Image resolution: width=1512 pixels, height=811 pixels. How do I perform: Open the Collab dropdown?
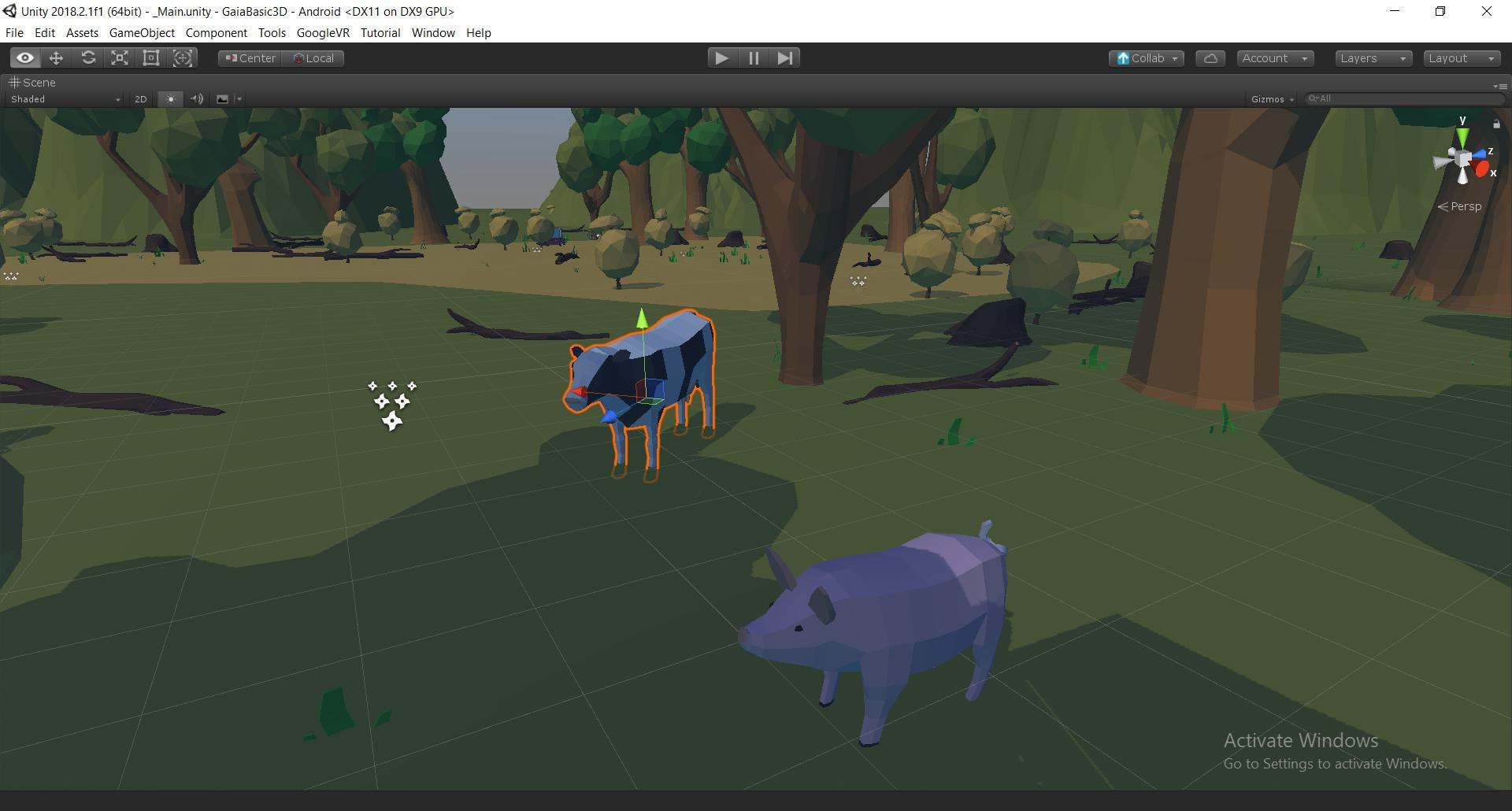coord(1147,58)
